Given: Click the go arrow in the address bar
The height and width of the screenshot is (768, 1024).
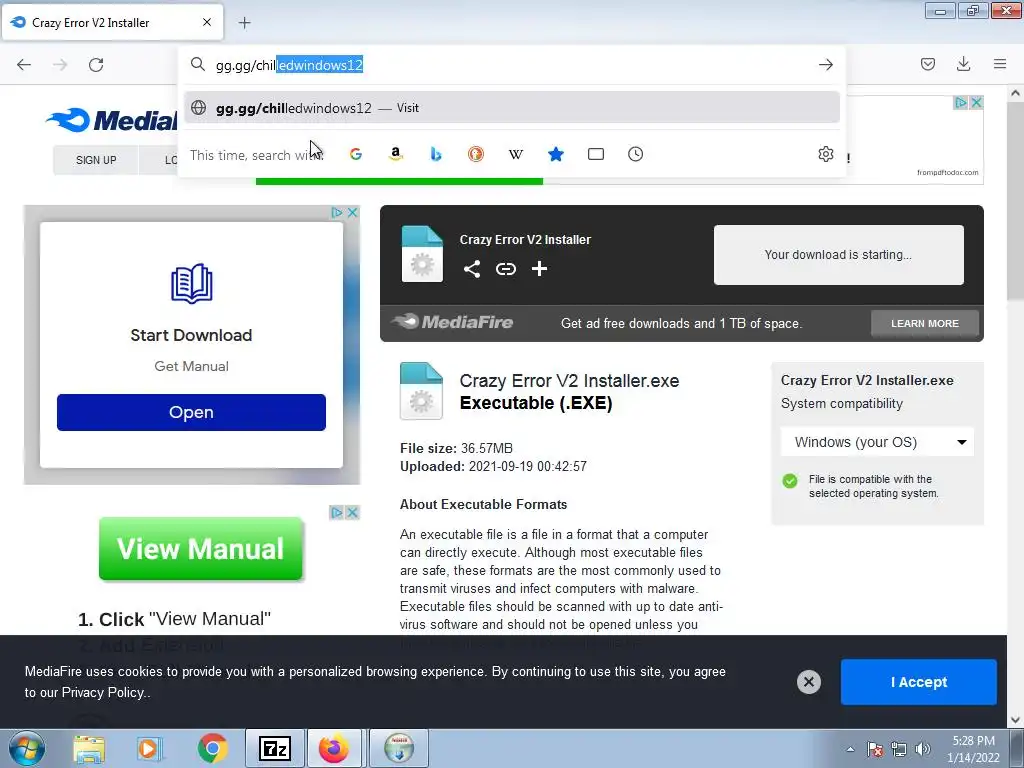Looking at the screenshot, I should point(825,65).
